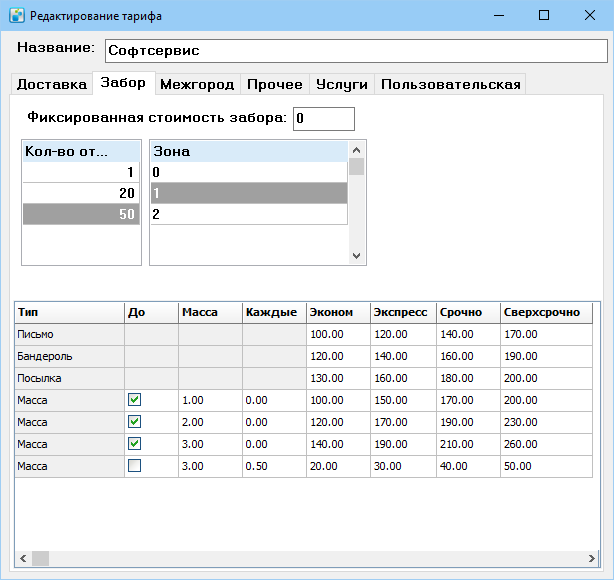This screenshot has width=614, height=580.
Task: Click Посылка Срочно value 180.00
Action: pos(468,378)
